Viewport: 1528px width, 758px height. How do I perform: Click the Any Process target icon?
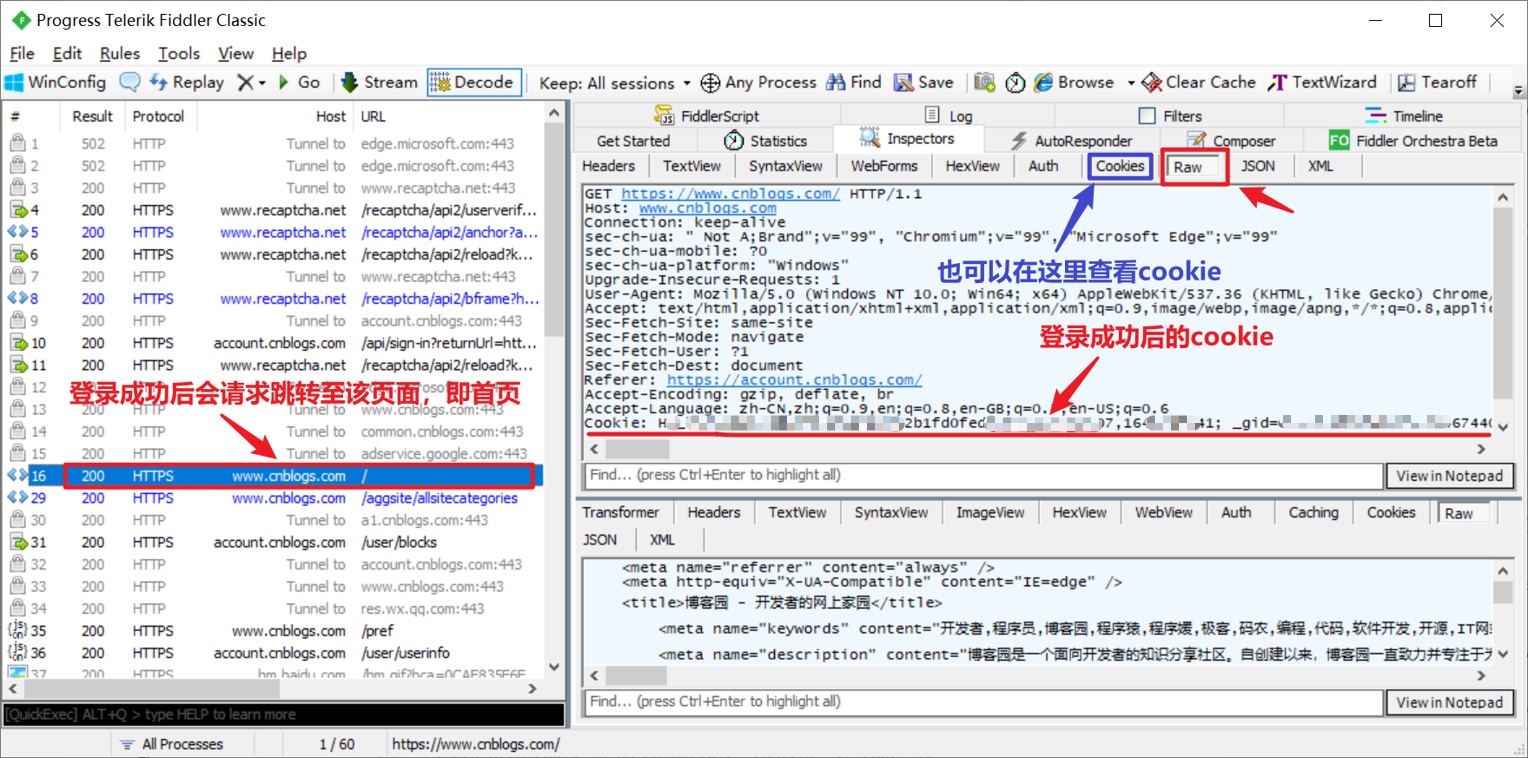710,82
